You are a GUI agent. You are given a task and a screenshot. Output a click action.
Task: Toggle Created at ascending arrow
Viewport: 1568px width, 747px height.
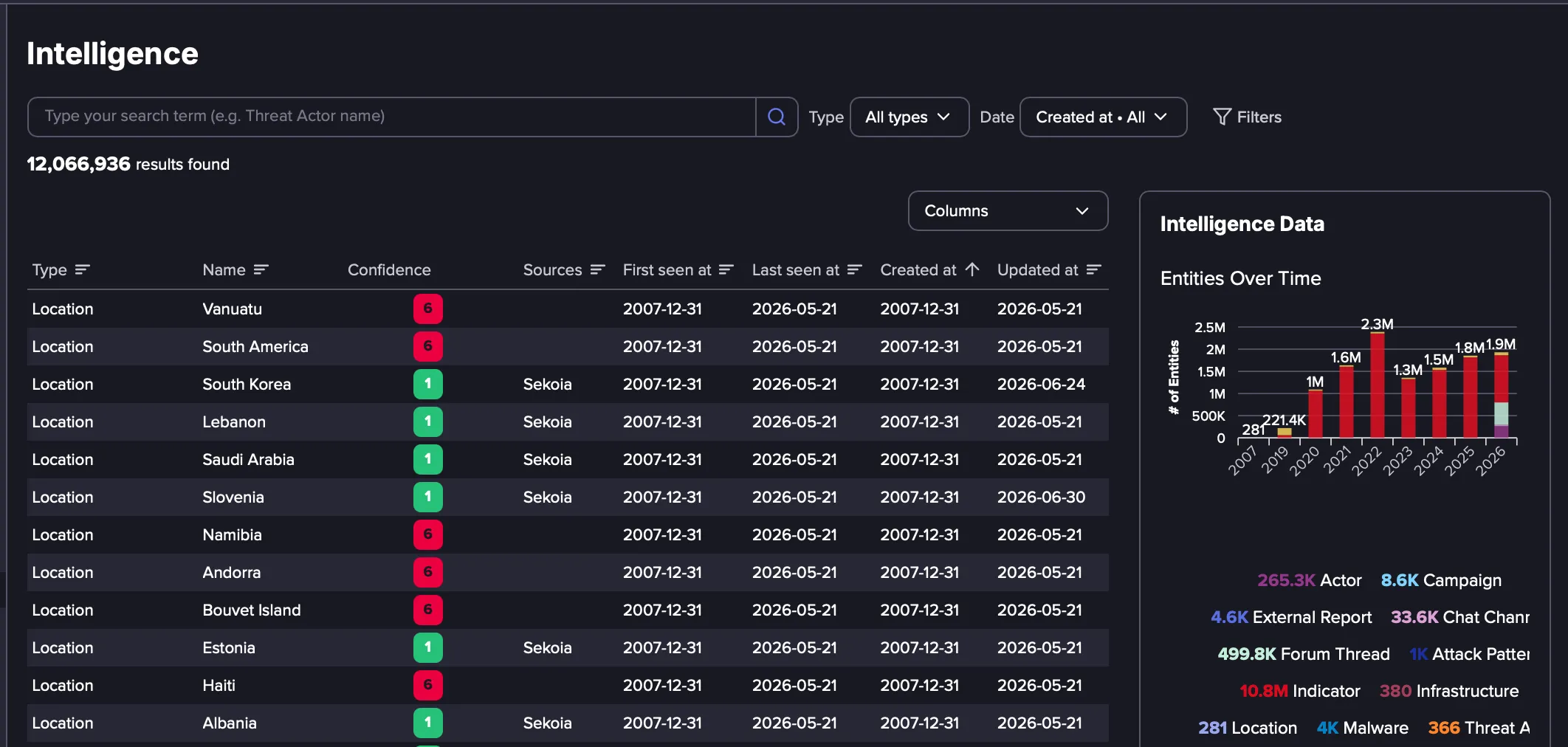972,270
